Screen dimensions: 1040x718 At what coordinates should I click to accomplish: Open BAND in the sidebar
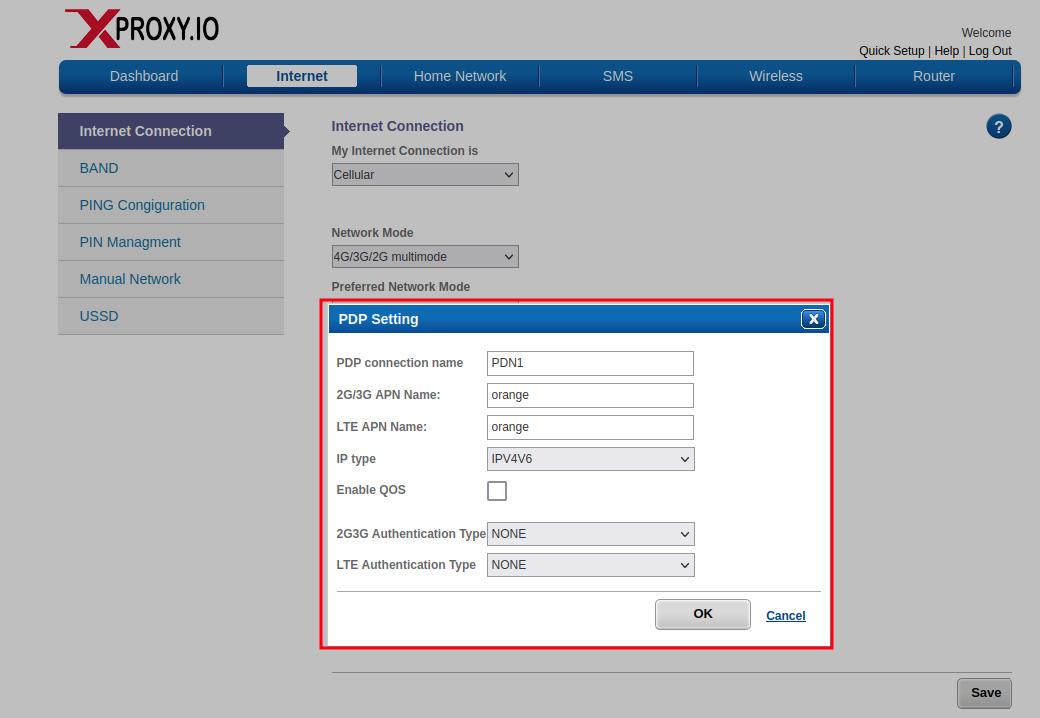[99, 168]
